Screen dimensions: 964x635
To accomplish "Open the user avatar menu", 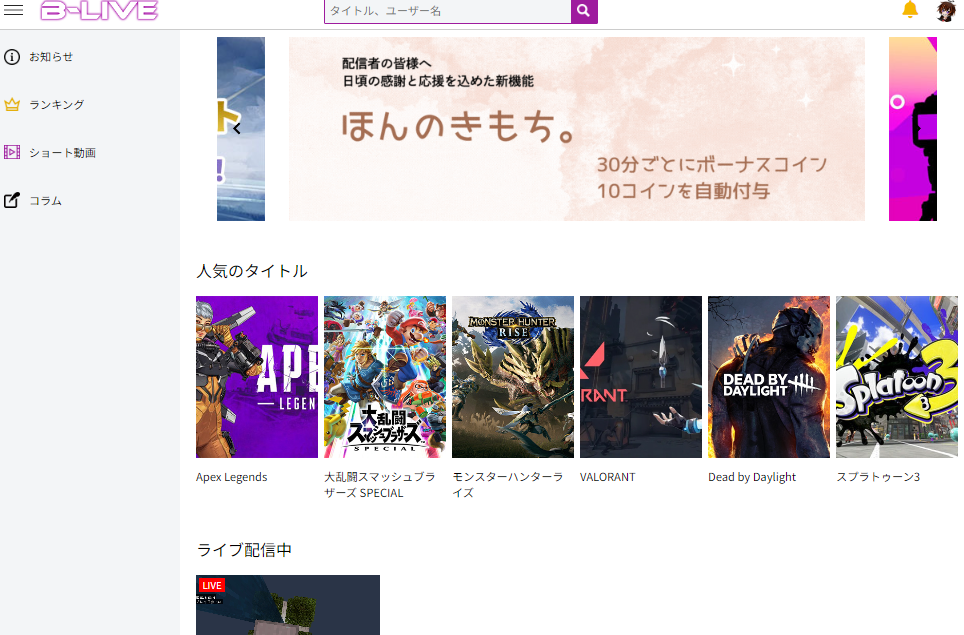I will point(946,10).
